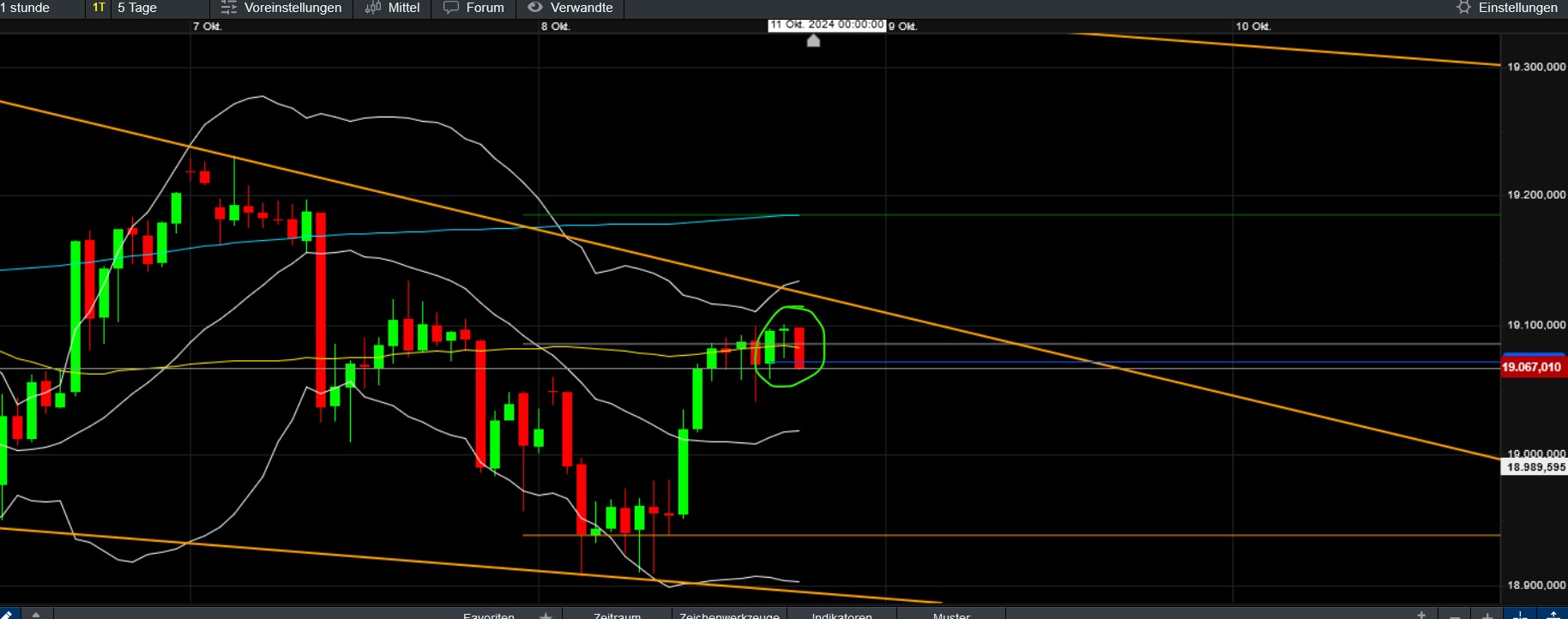1568x619 pixels.
Task: Click the 19.200,000 price axis label
Action: pyautogui.click(x=1536, y=195)
